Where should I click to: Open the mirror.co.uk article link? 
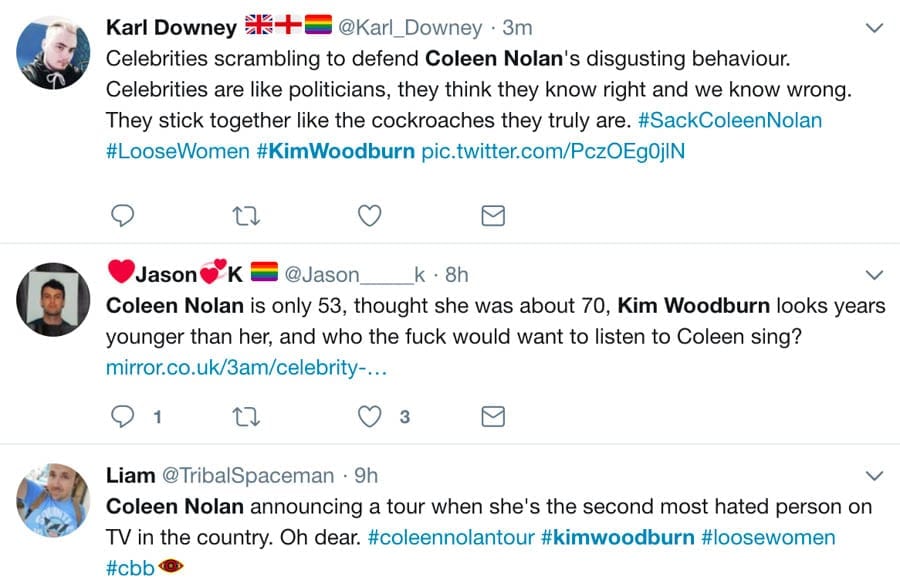click(246, 368)
